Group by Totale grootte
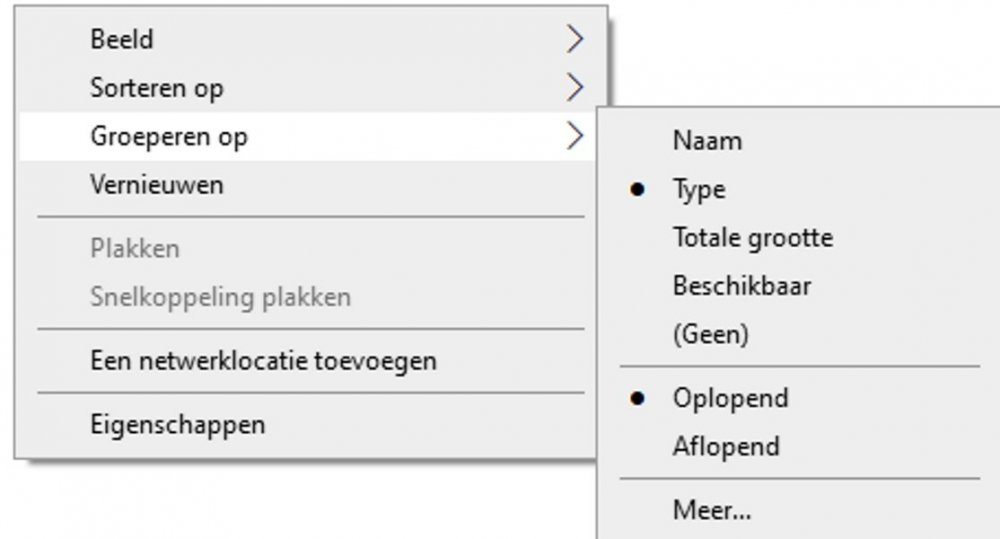This screenshot has width=1000, height=539. [x=752, y=238]
